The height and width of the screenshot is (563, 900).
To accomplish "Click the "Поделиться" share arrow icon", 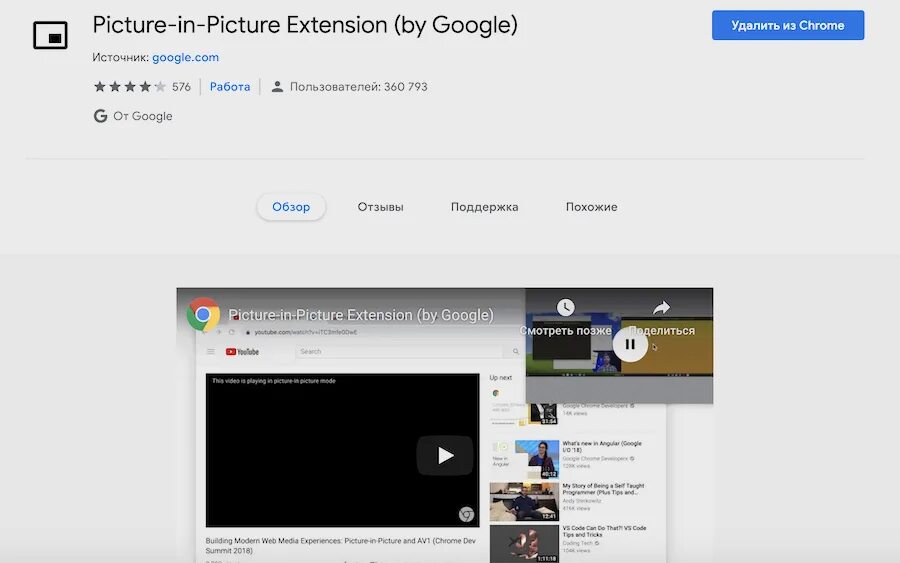I will pyautogui.click(x=661, y=307).
